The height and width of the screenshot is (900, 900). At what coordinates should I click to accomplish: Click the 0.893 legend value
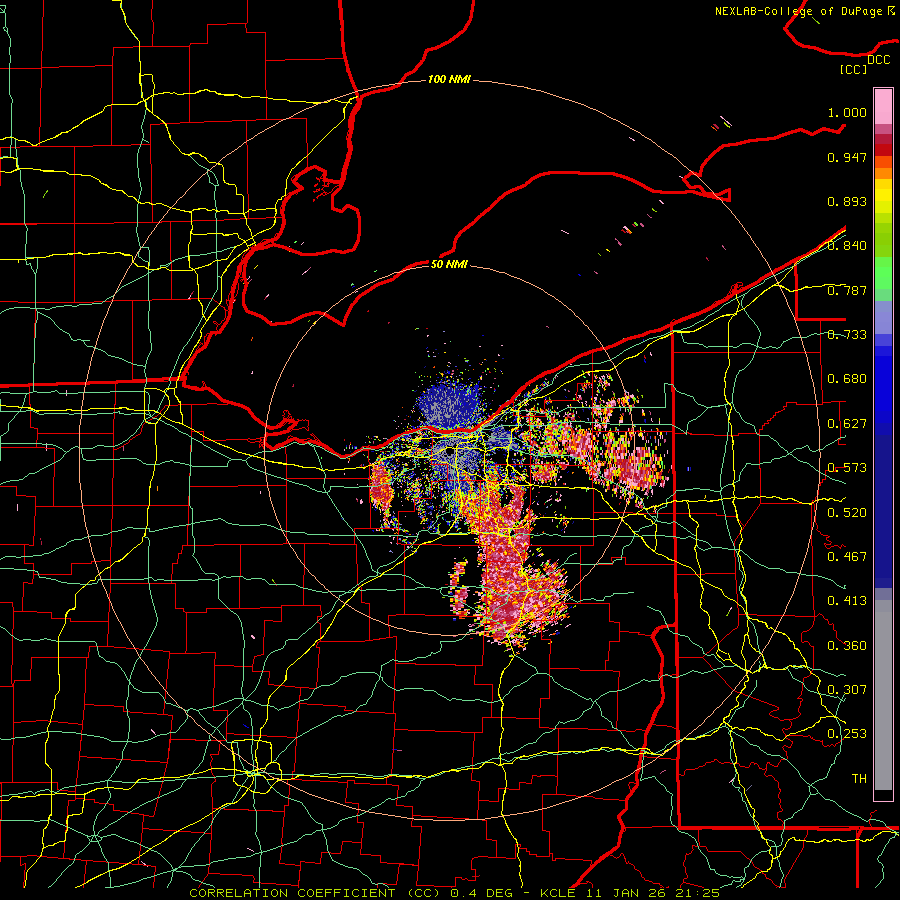[x=847, y=201]
